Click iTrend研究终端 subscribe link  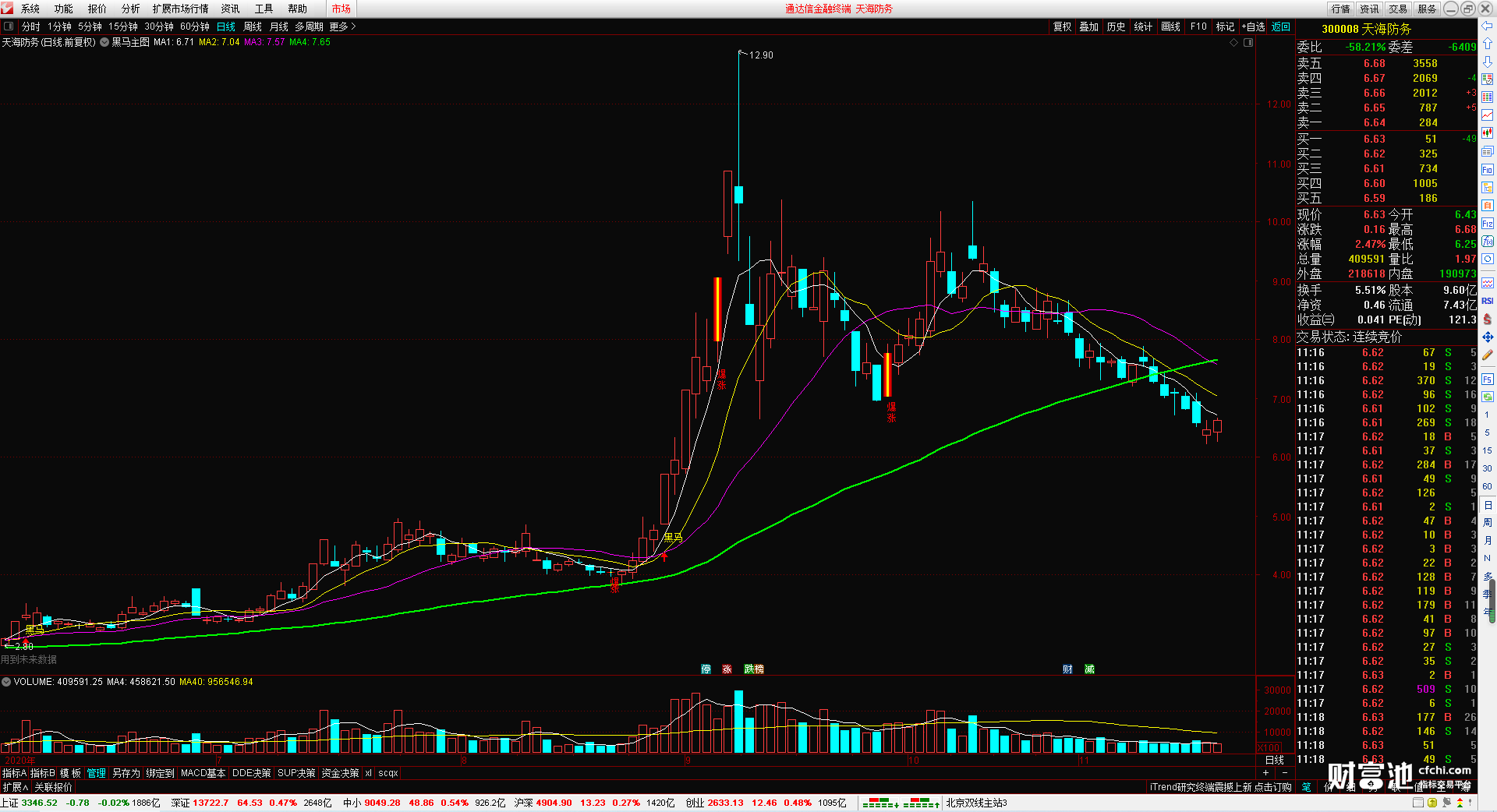tap(1221, 787)
